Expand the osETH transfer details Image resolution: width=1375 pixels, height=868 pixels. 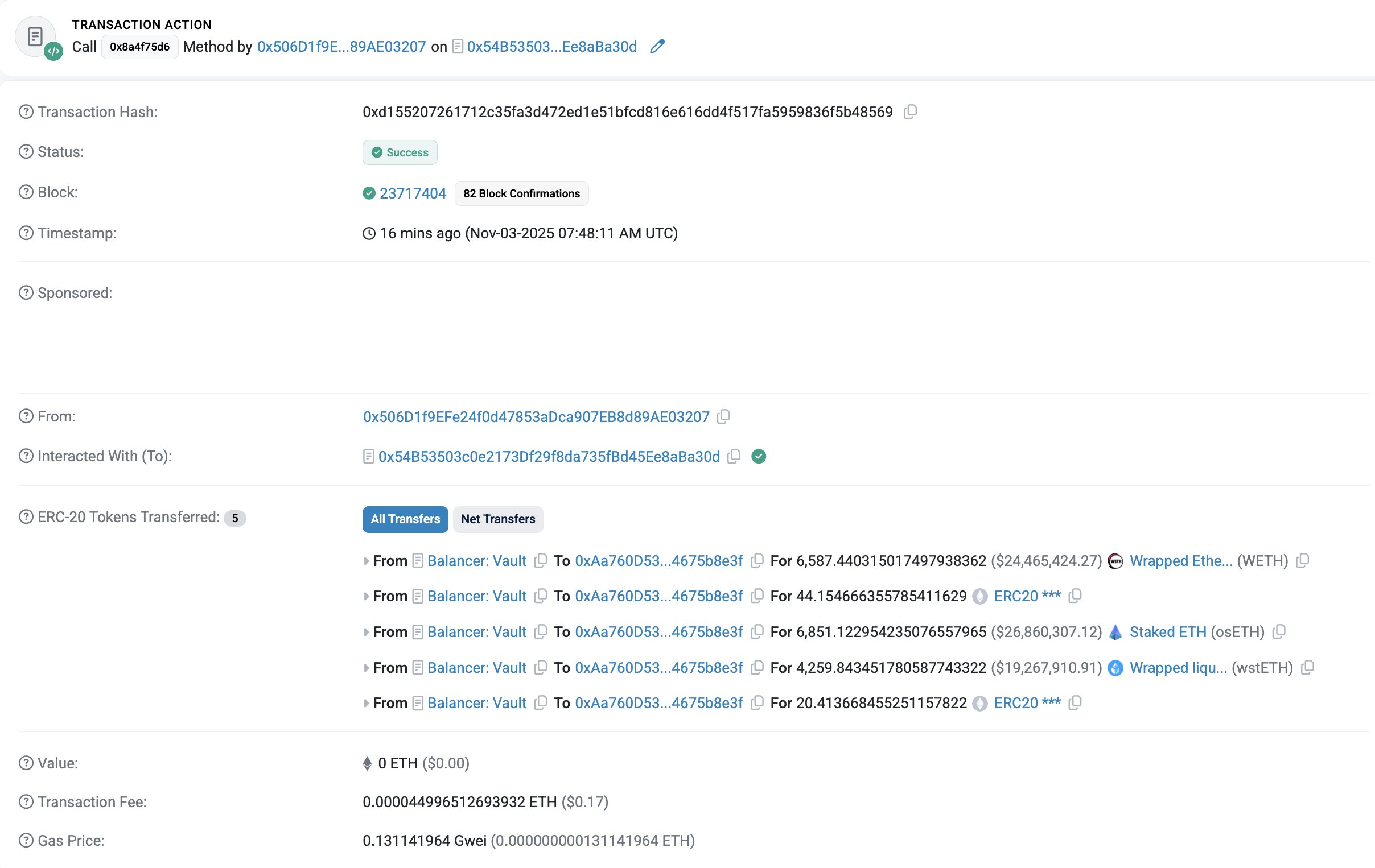pyautogui.click(x=366, y=632)
